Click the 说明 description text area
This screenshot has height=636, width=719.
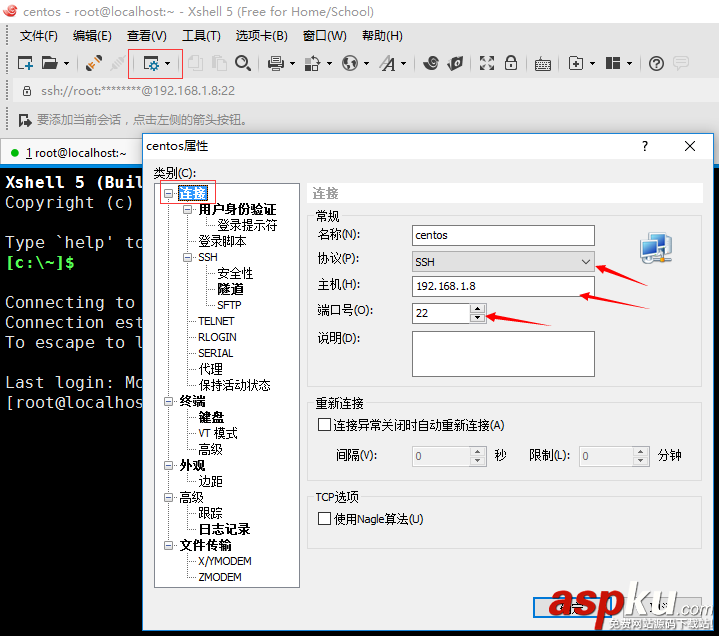pos(503,354)
